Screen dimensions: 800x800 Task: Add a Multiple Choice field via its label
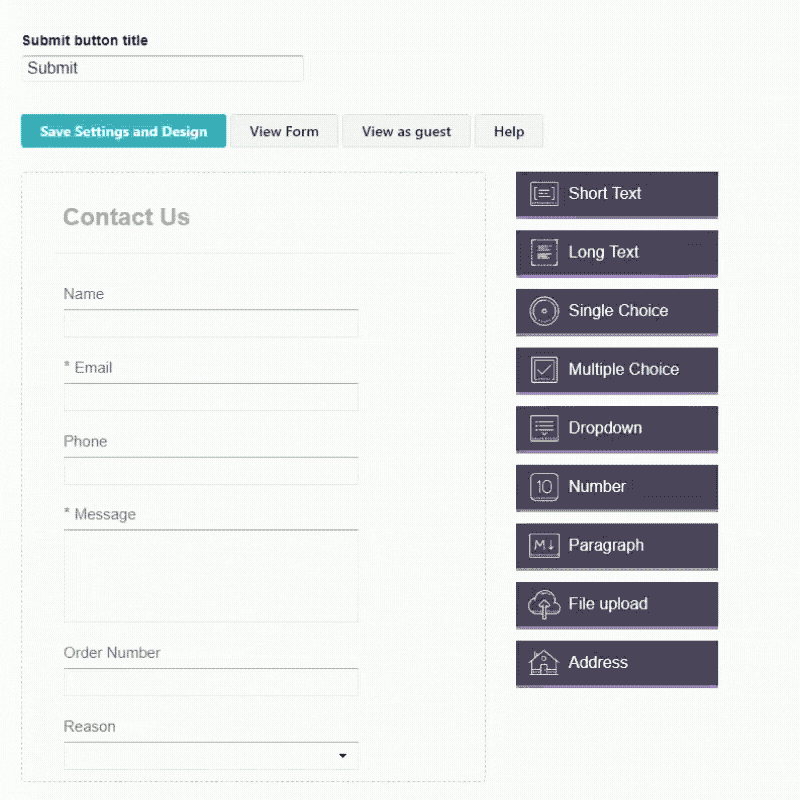pyautogui.click(x=624, y=369)
